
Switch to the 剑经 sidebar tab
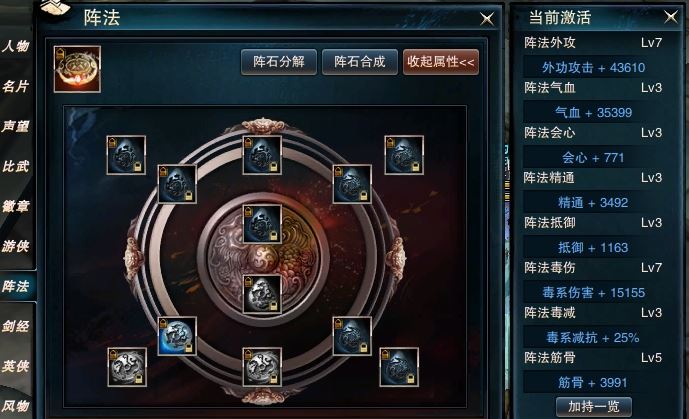pos(16,326)
